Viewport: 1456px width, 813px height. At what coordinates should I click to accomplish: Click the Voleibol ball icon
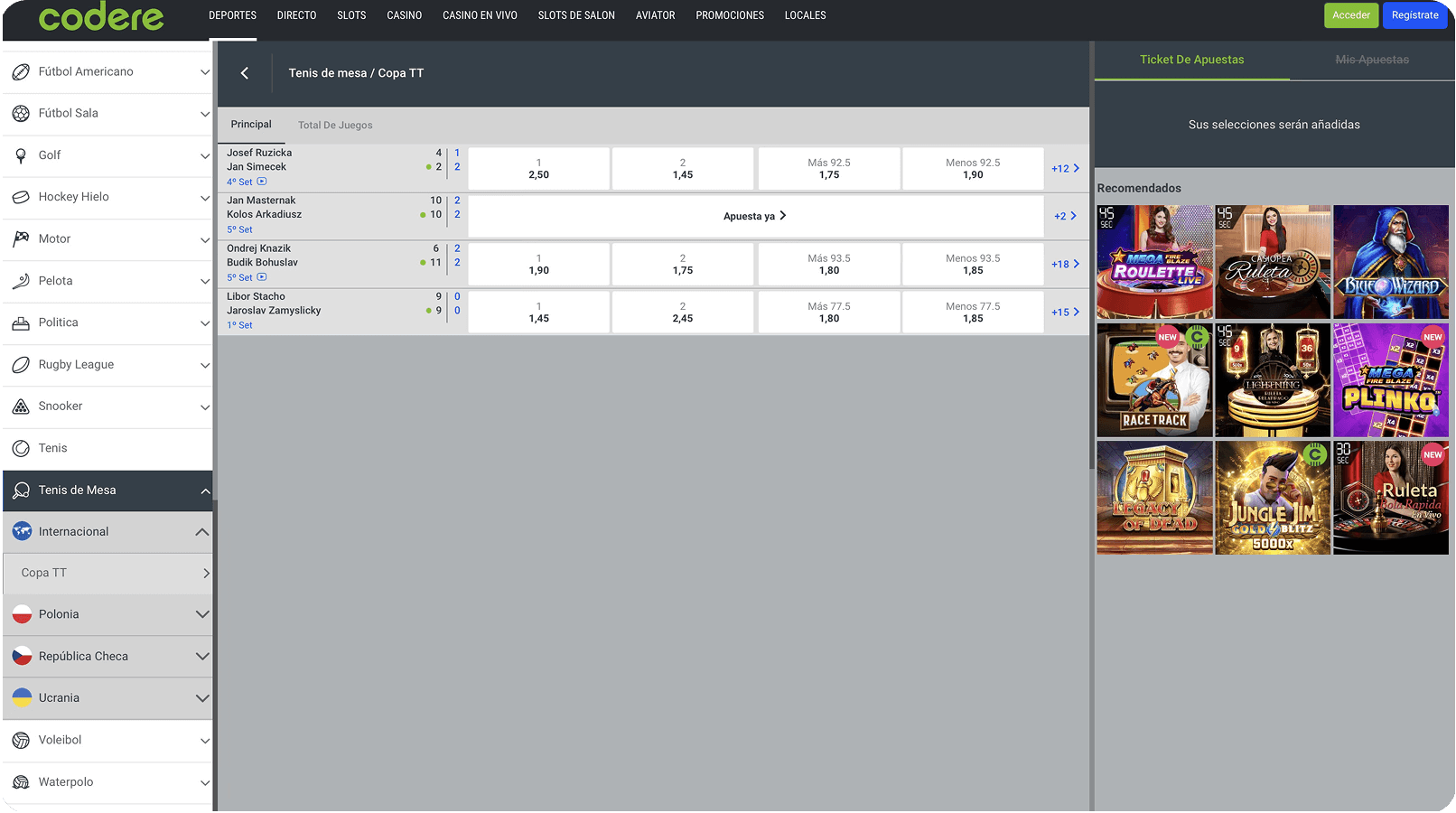21,741
